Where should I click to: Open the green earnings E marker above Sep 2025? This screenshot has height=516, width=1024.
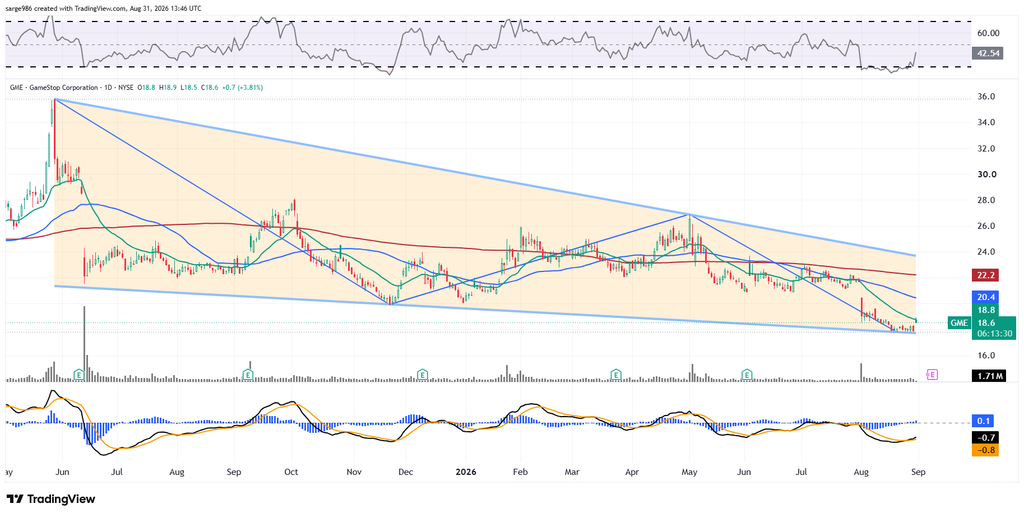pos(248,375)
